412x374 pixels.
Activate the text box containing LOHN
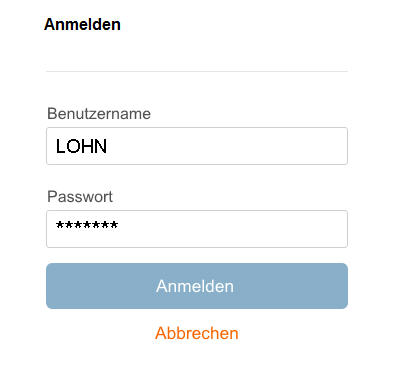click(x=197, y=146)
